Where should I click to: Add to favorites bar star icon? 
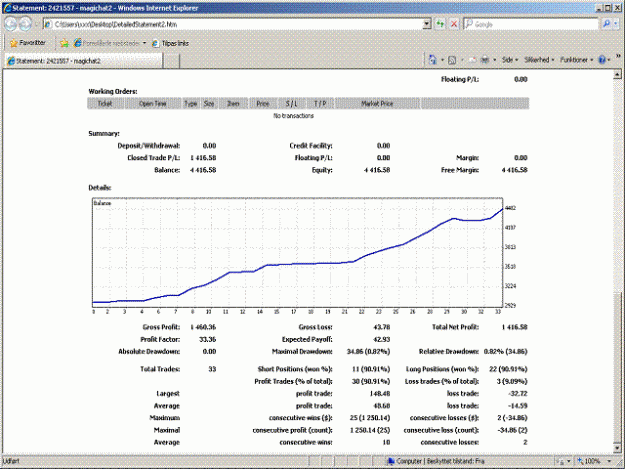(x=64, y=43)
